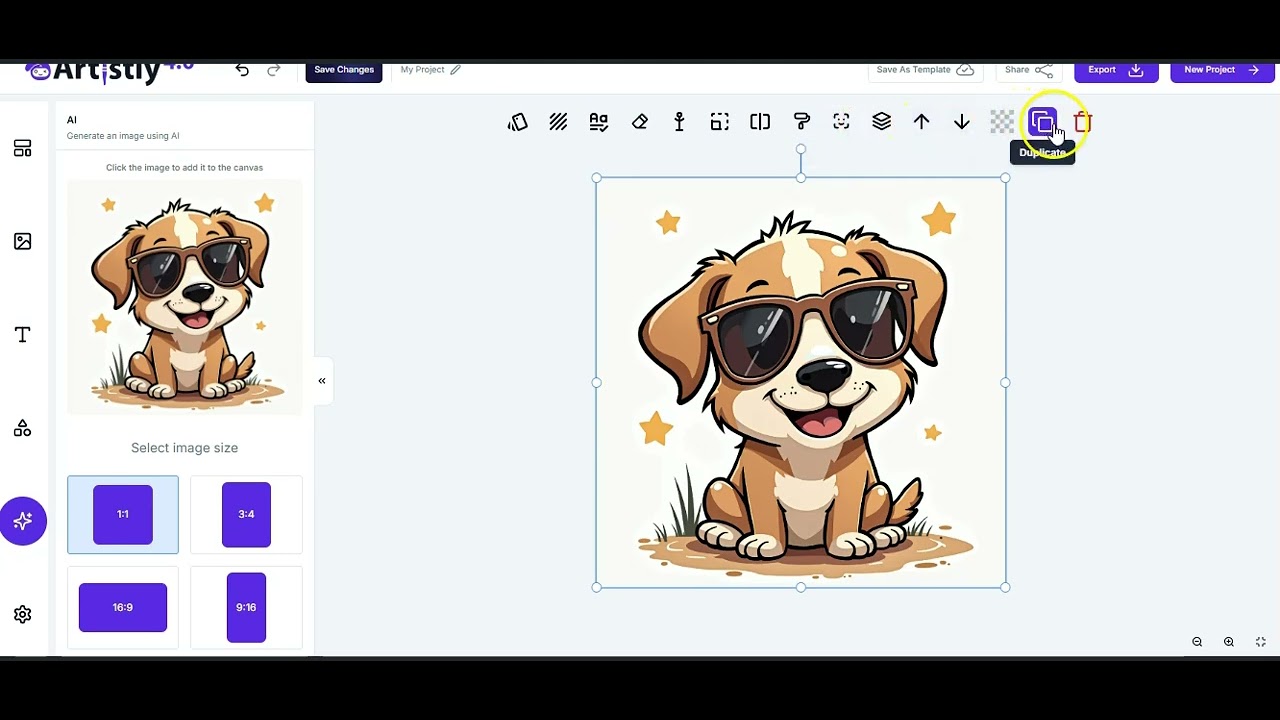1280x720 pixels.
Task: Click the text-check 'Ag' icon
Action: (x=599, y=122)
